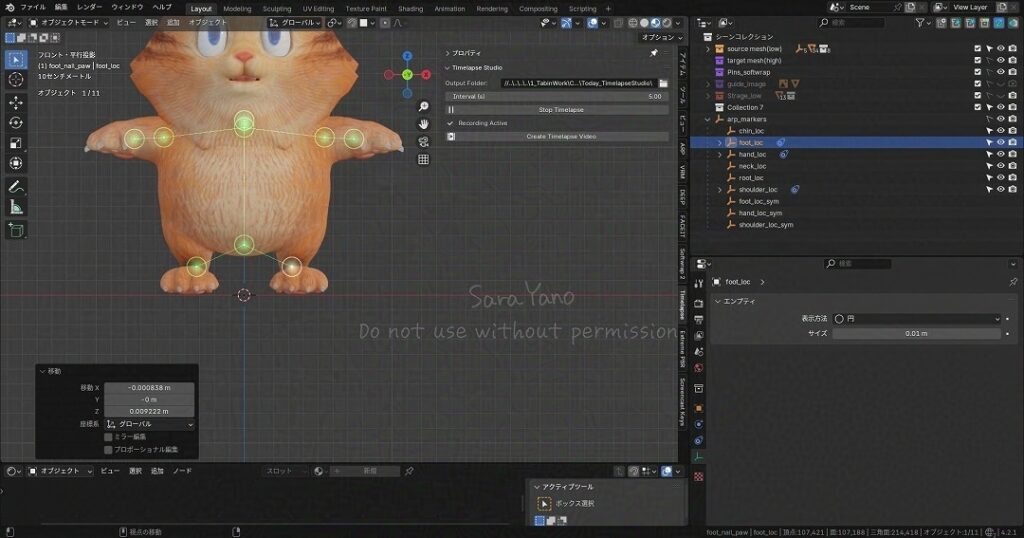1024x538 pixels.
Task: Toggle the ミラー編集 checkbox
Action: tap(108, 437)
